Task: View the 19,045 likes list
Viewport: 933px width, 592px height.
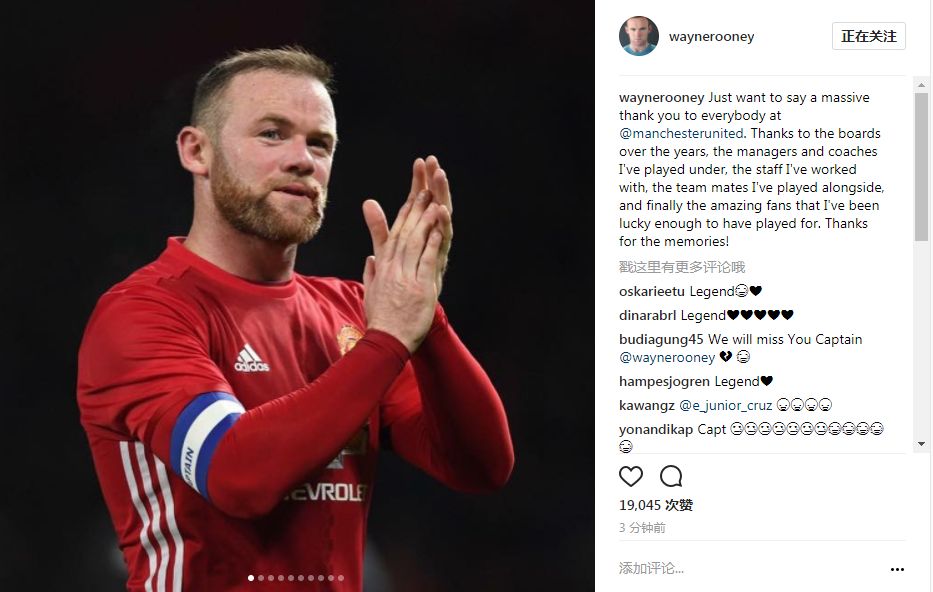Action: (656, 505)
